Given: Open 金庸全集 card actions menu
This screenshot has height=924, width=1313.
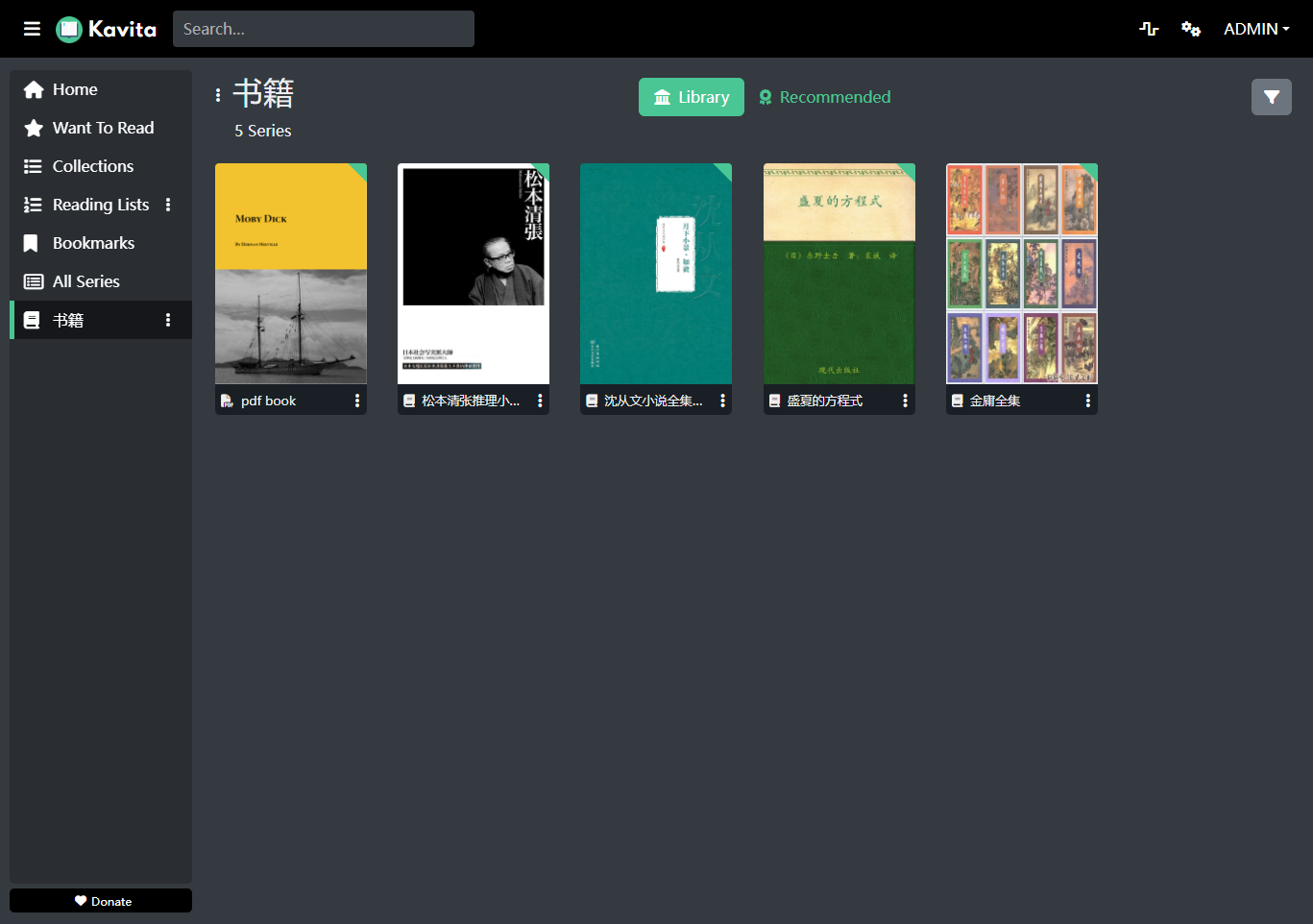Looking at the screenshot, I should coord(1087,401).
